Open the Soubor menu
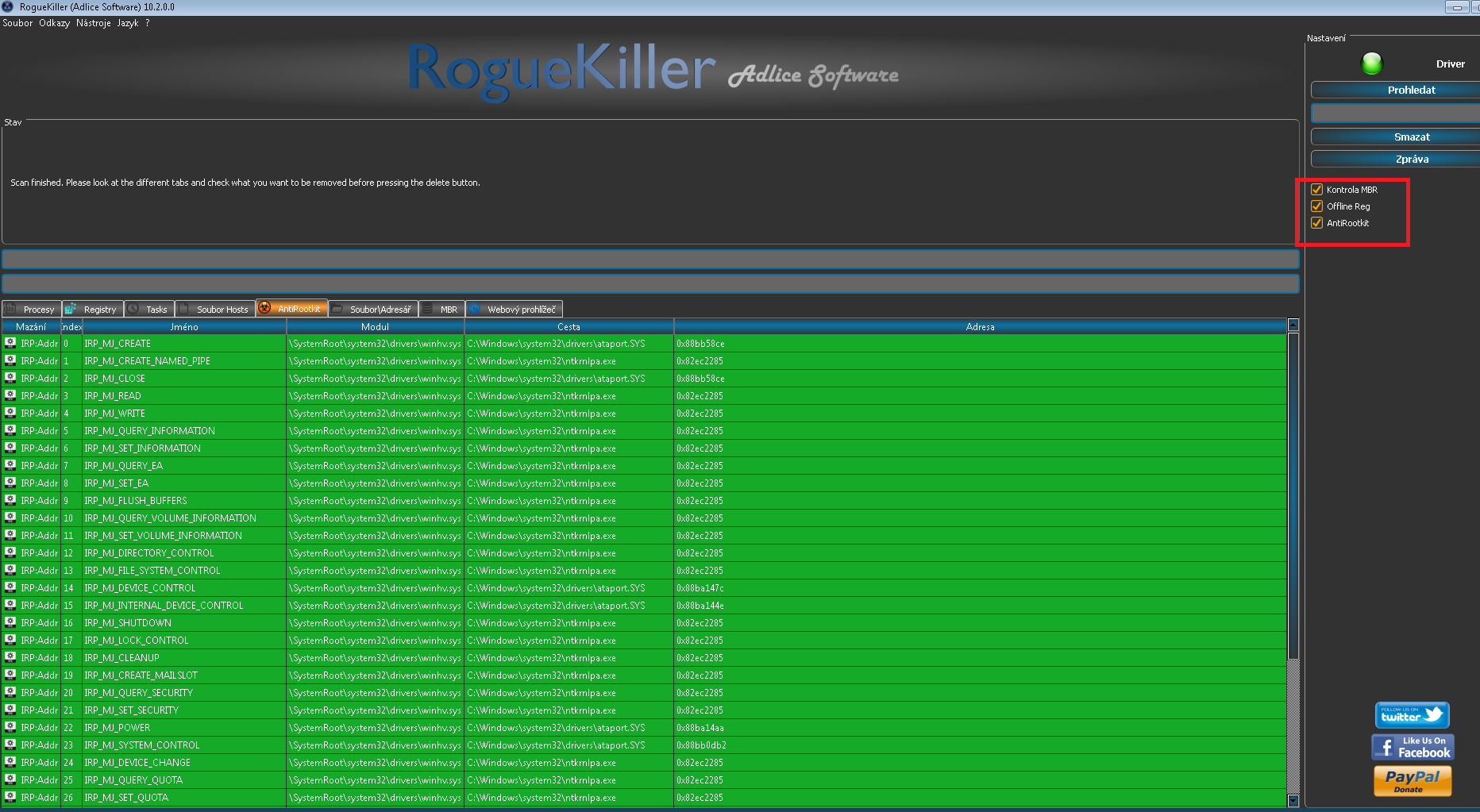The height and width of the screenshot is (812, 1480). pyautogui.click(x=17, y=23)
